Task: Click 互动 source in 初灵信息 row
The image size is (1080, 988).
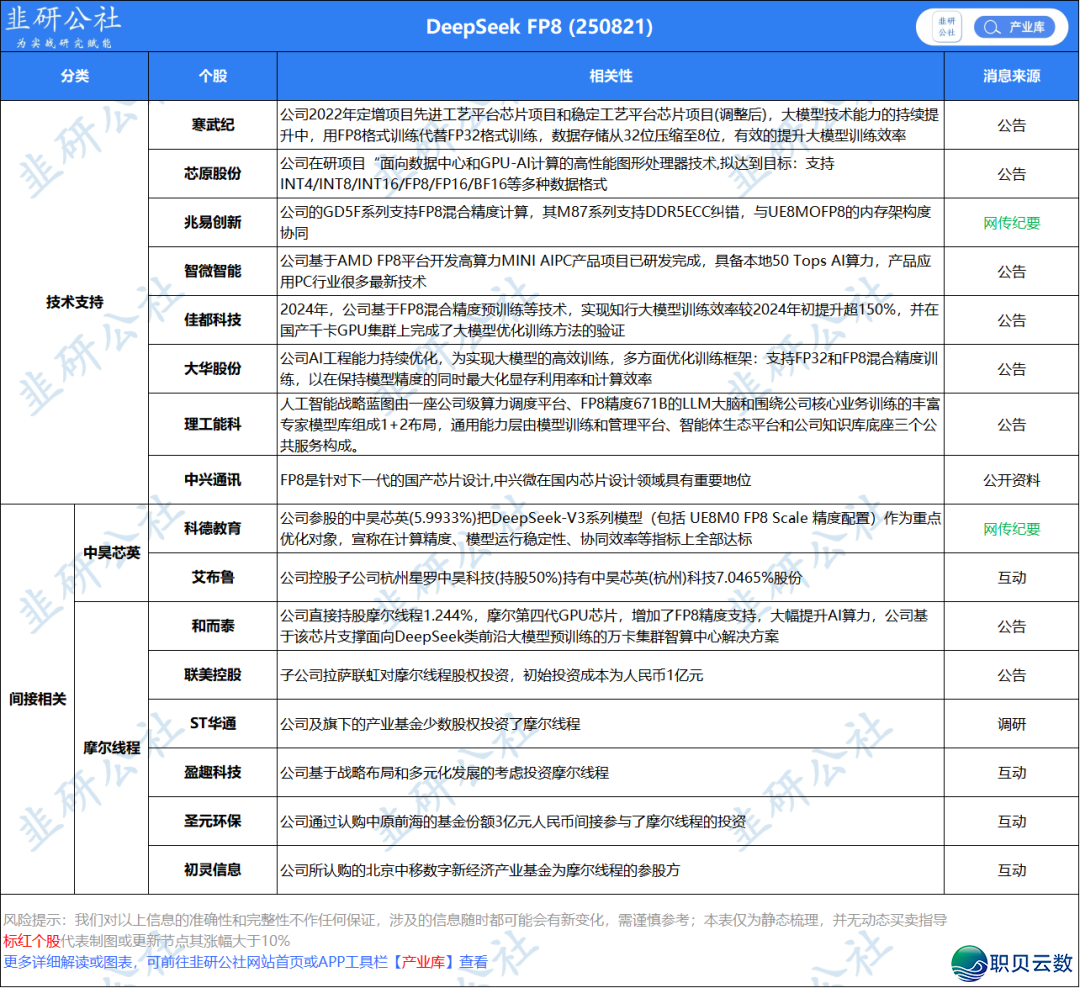Action: coord(1011,870)
